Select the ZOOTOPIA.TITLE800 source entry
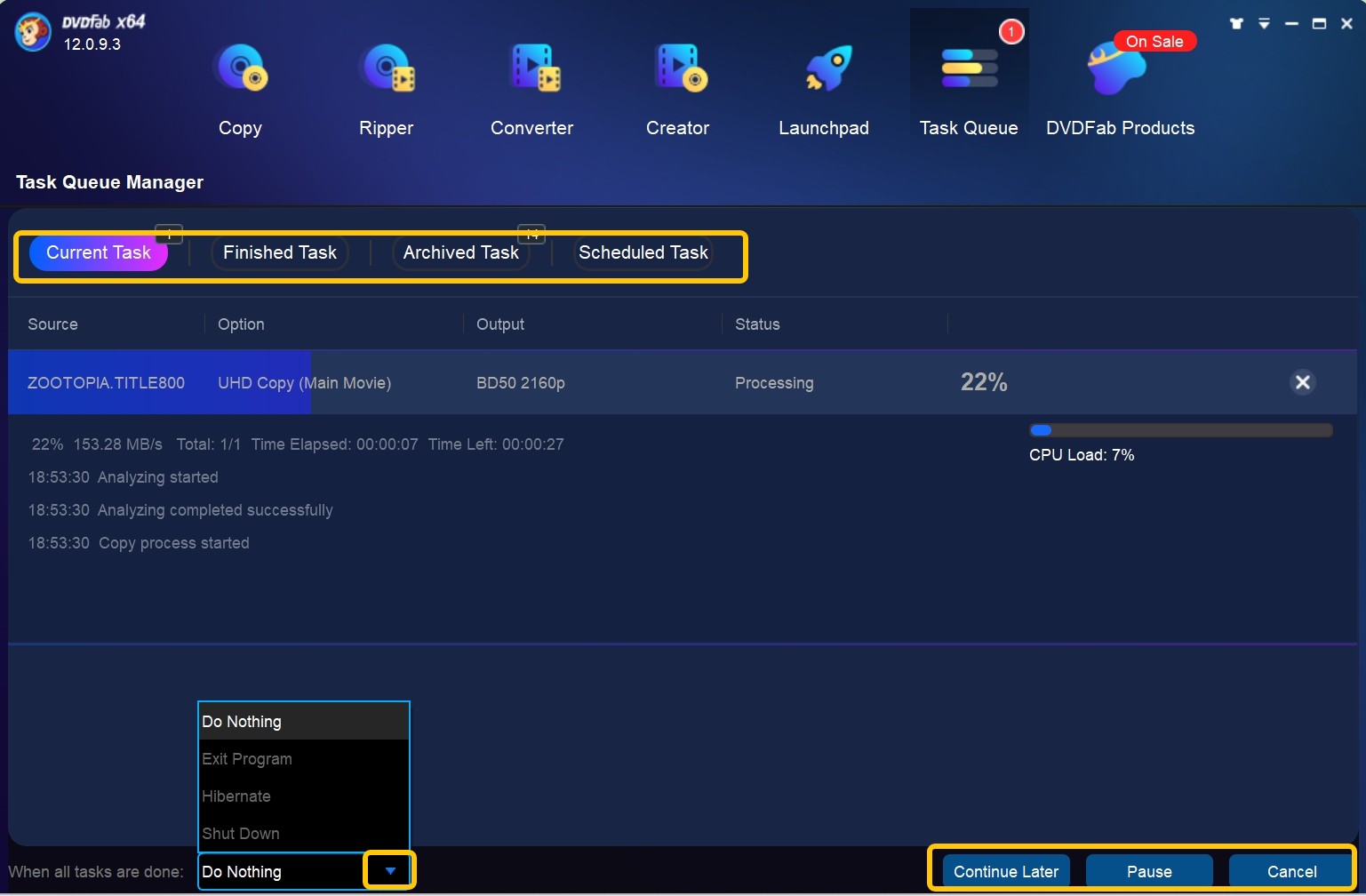The width and height of the screenshot is (1366, 896). point(106,383)
